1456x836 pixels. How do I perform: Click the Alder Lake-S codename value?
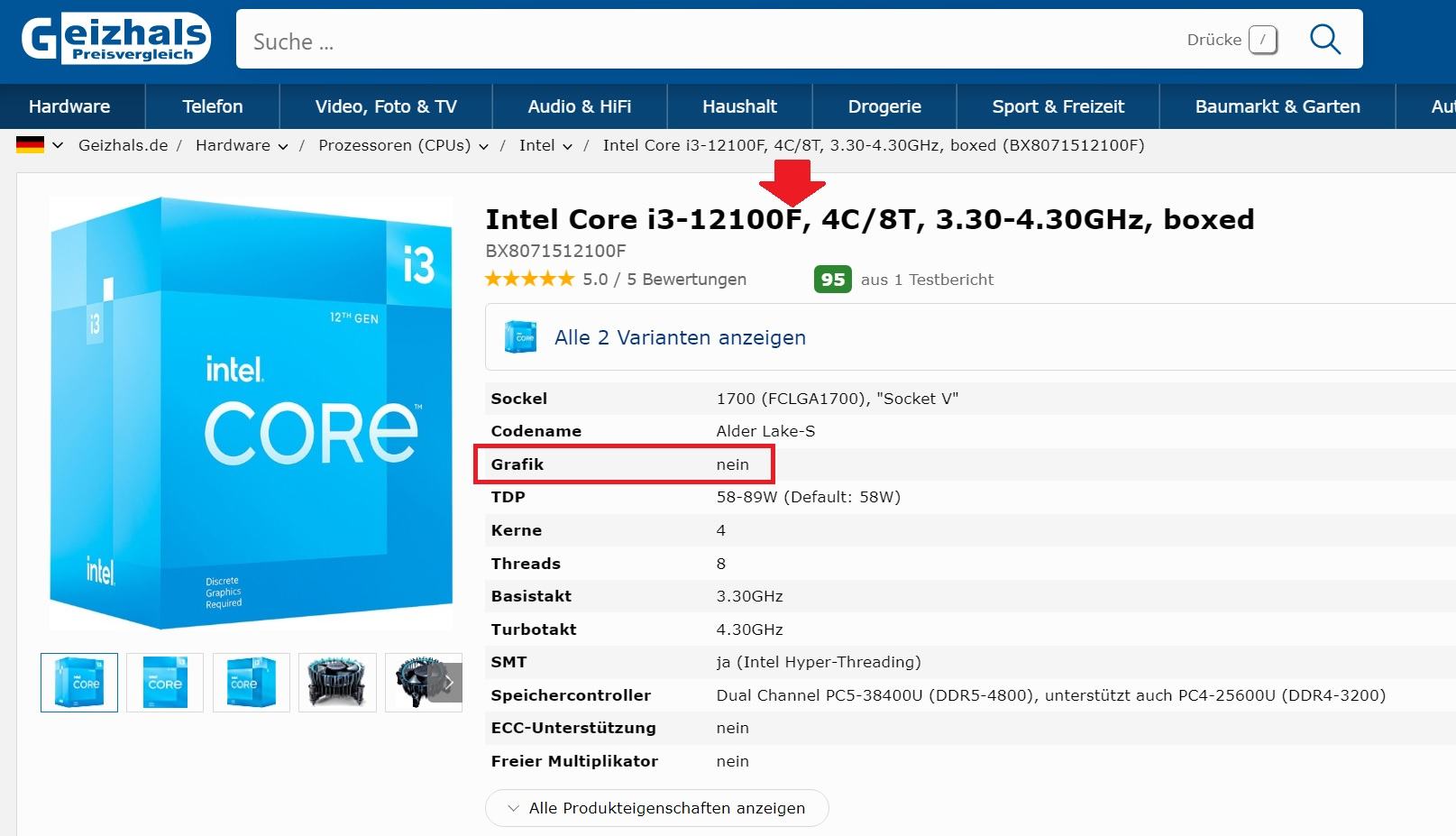[x=765, y=431]
